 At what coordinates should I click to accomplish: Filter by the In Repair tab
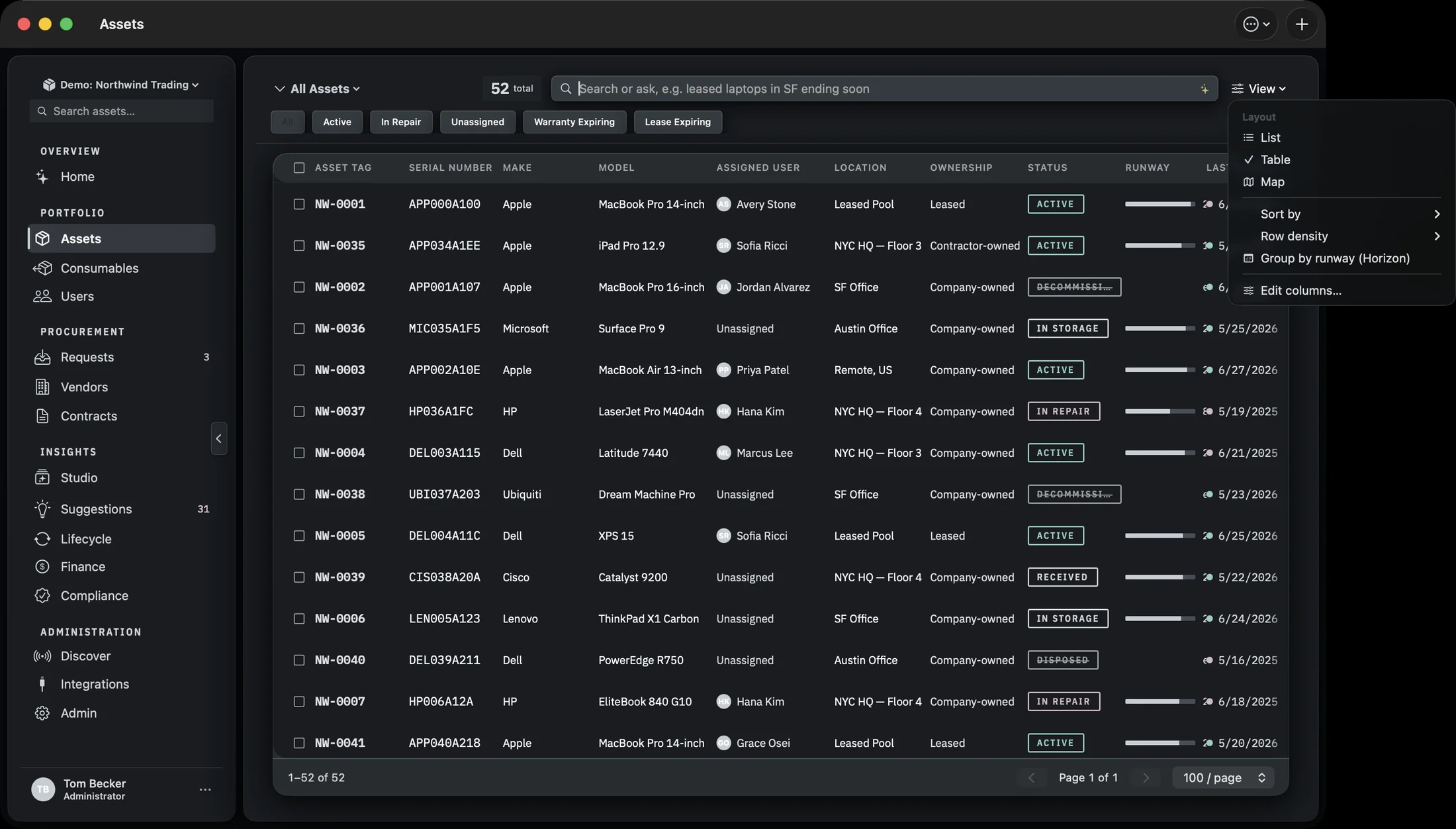click(x=401, y=122)
